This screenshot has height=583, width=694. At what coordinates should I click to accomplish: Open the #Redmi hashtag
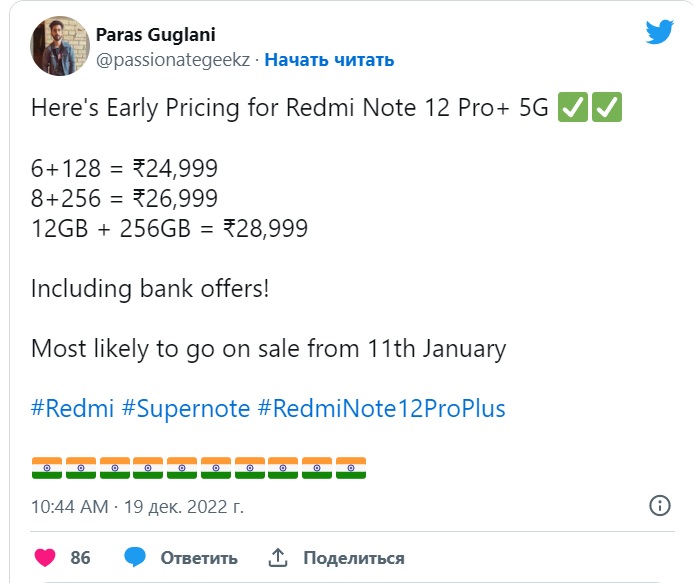pos(72,408)
